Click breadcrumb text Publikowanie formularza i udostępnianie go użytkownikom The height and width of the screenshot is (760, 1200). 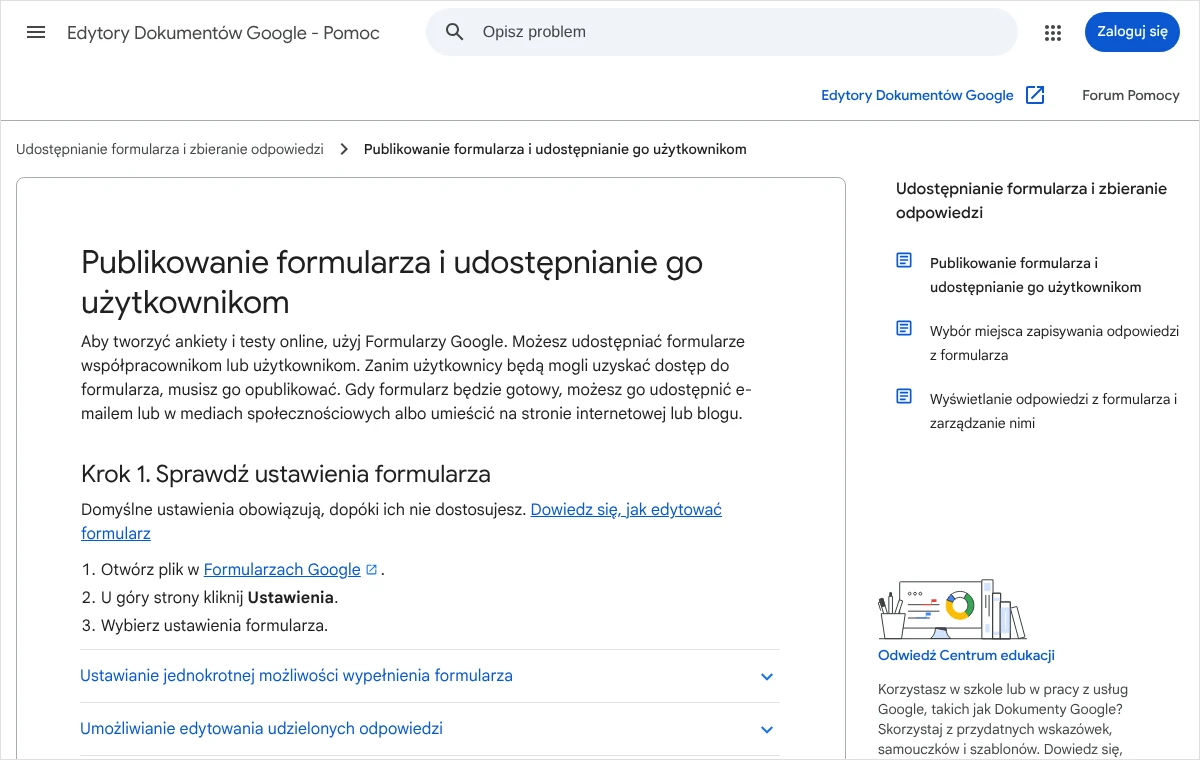coord(555,149)
